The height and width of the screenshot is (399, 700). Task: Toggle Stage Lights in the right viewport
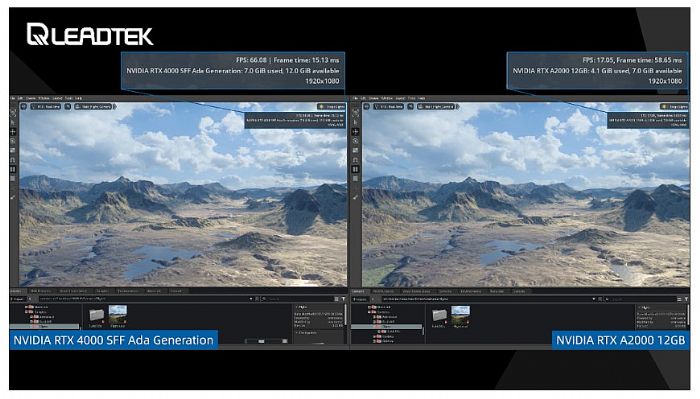(x=674, y=107)
